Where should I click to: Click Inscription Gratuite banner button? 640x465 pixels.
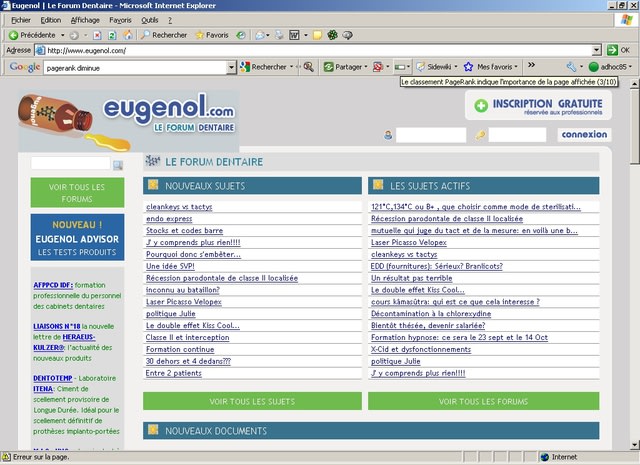click(x=538, y=105)
